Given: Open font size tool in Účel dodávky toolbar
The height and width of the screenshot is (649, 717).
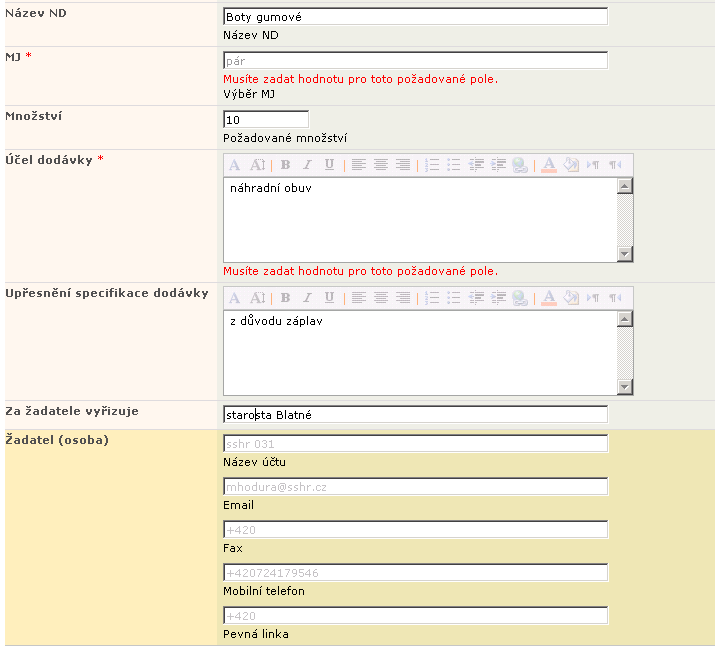Looking at the screenshot, I should point(257,165).
